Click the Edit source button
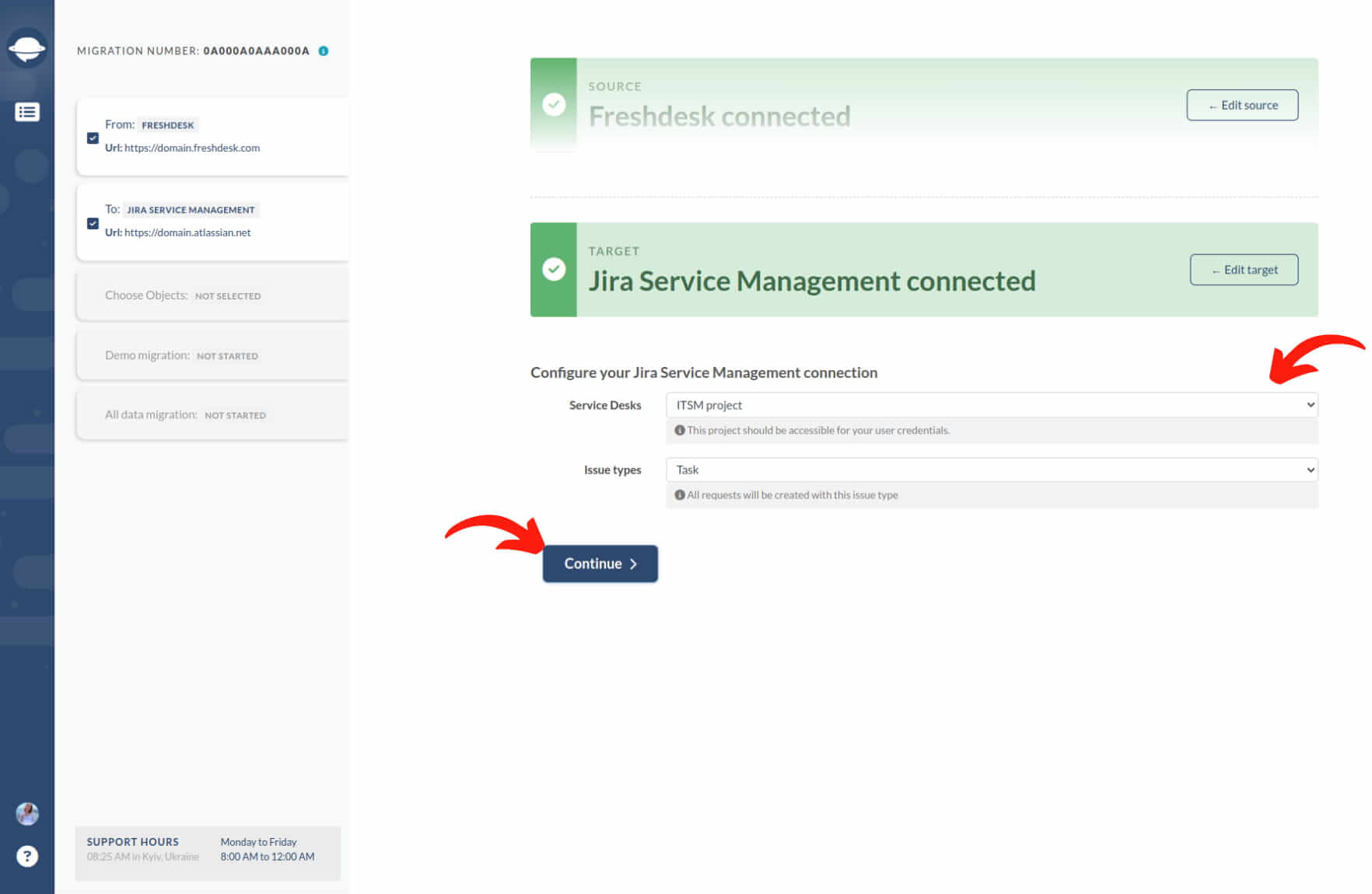 [x=1242, y=105]
